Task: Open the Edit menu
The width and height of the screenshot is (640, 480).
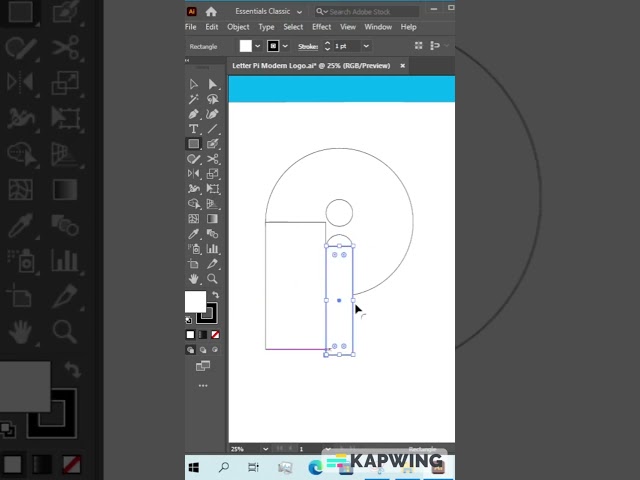Action: [211, 27]
